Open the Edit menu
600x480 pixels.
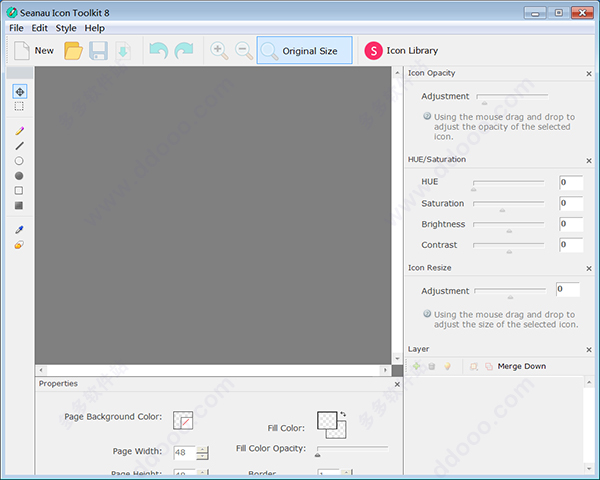click(39, 28)
